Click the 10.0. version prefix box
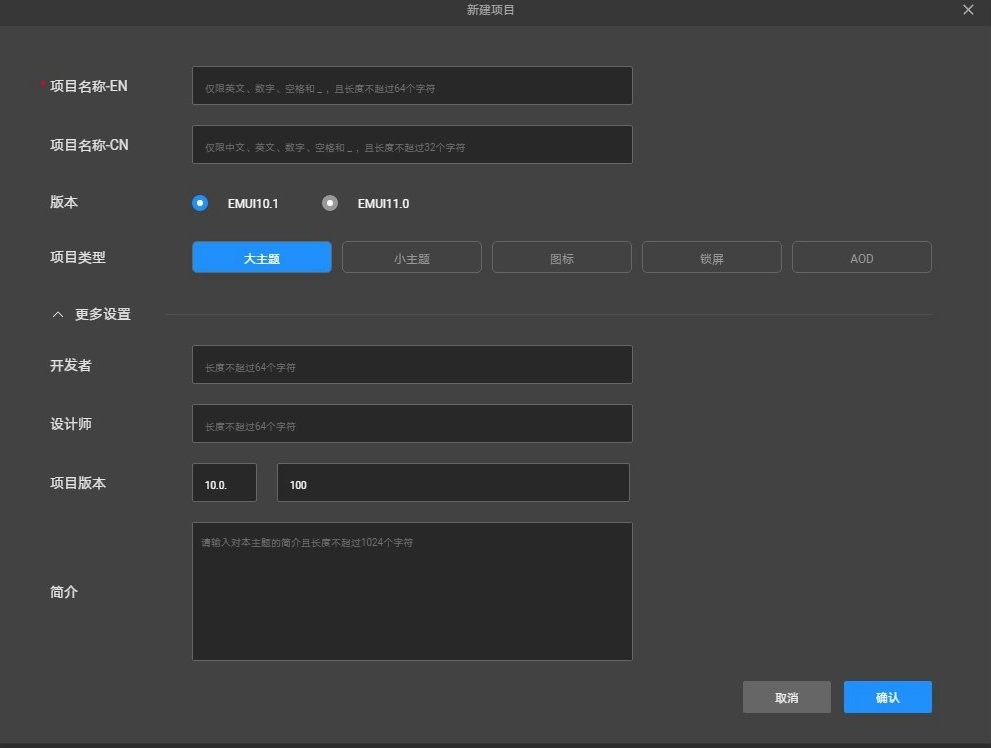The width and height of the screenshot is (991, 748). [224, 483]
